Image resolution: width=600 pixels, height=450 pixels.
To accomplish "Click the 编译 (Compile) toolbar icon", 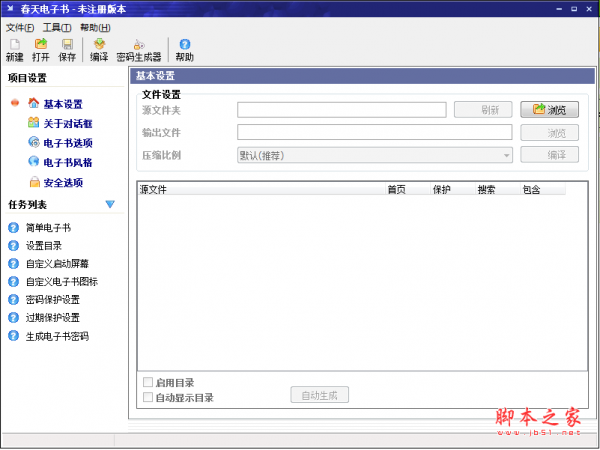I will (99, 50).
